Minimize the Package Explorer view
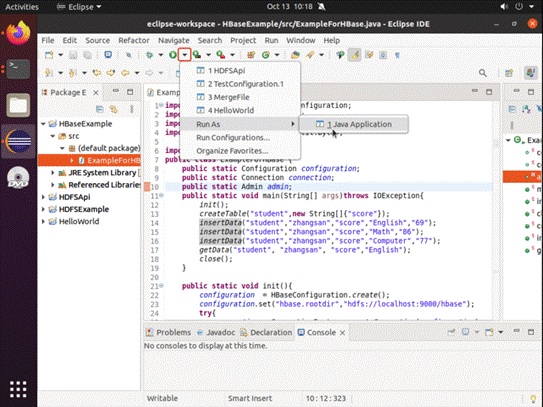 (116, 91)
